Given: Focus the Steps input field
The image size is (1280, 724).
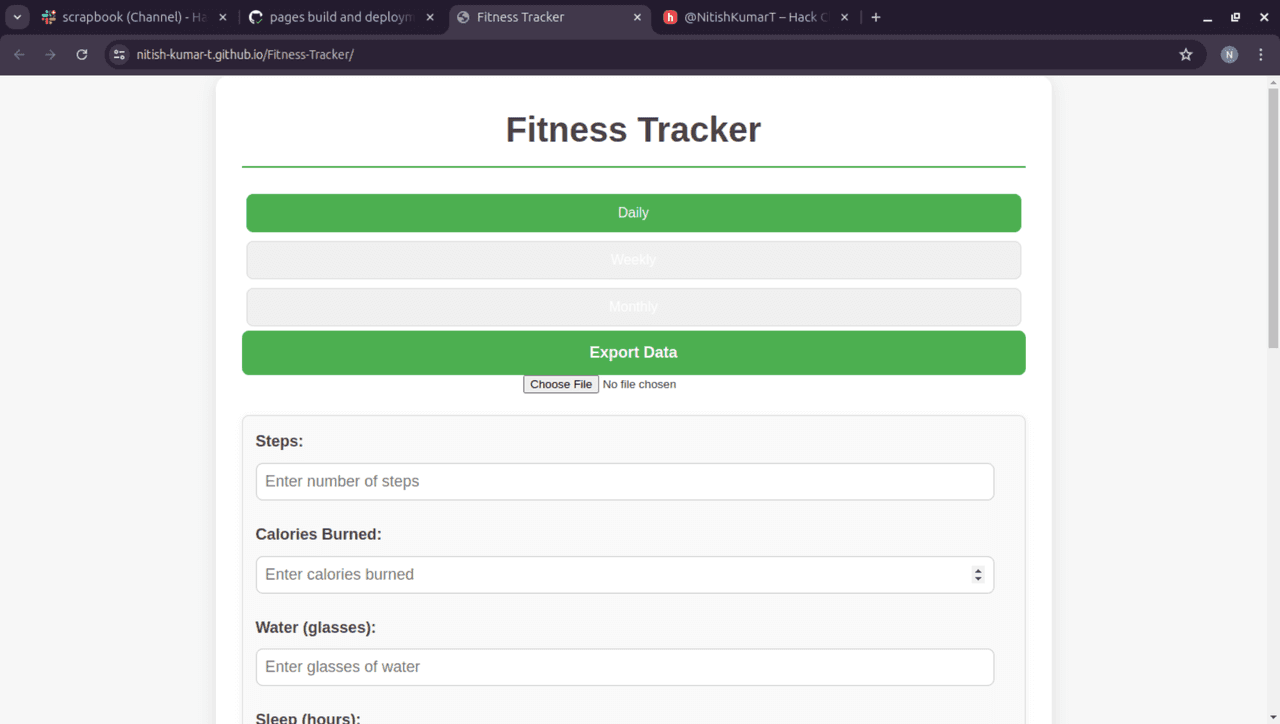Looking at the screenshot, I should [624, 481].
